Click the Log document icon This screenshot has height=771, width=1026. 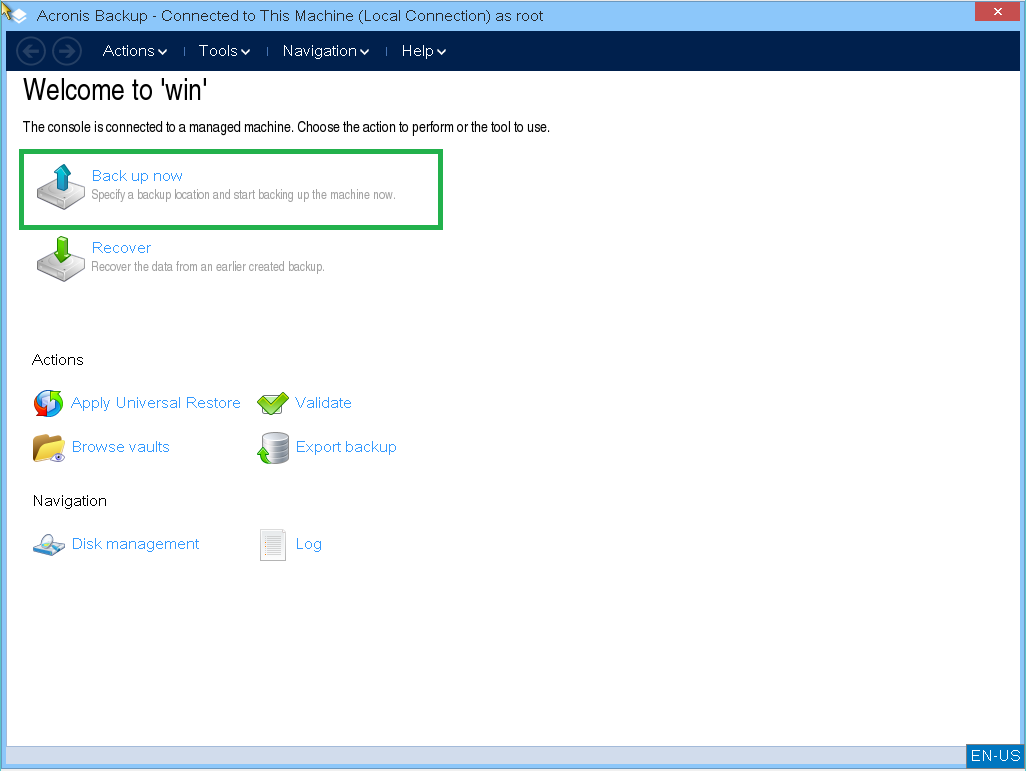273,545
